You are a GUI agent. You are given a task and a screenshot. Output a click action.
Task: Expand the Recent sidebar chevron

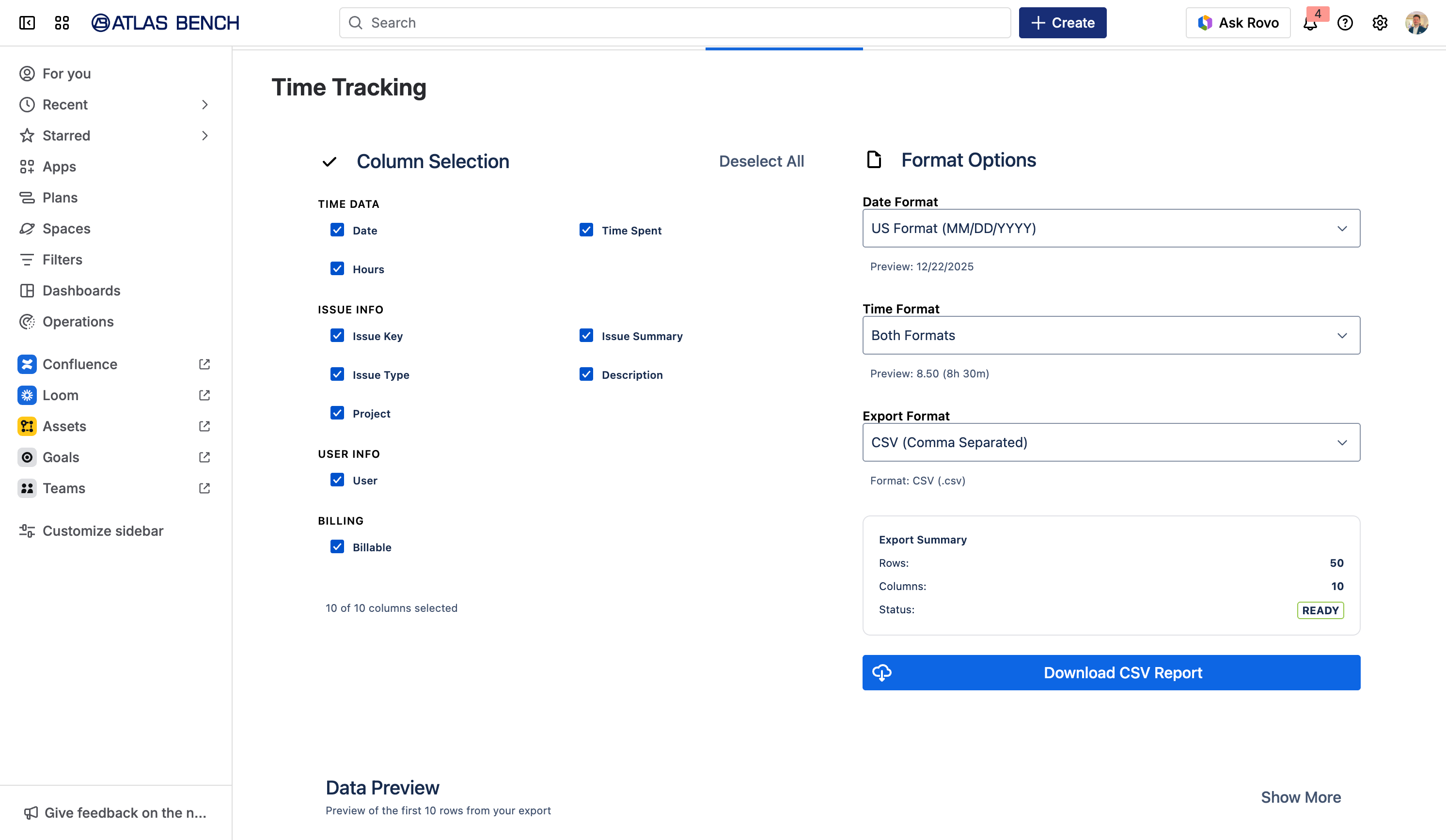pyautogui.click(x=205, y=105)
